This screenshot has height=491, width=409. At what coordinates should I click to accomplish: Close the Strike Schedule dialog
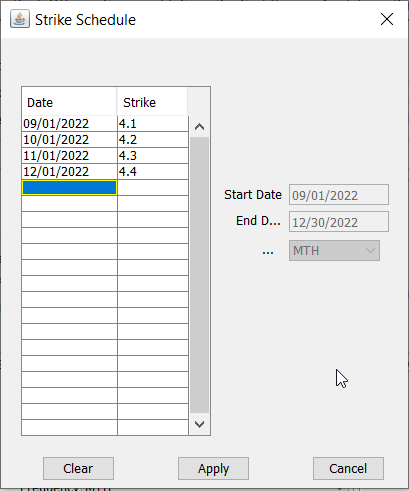387,19
